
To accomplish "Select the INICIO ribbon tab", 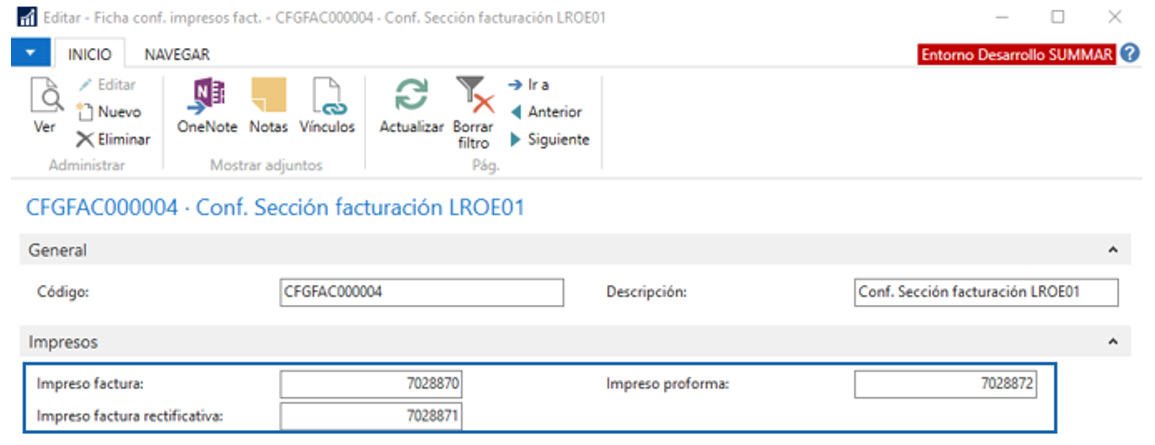I will 90,54.
